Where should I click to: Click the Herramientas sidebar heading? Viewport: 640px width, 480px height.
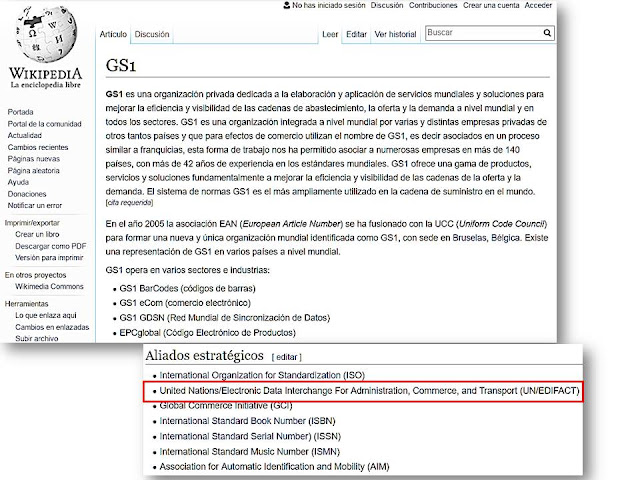26,304
